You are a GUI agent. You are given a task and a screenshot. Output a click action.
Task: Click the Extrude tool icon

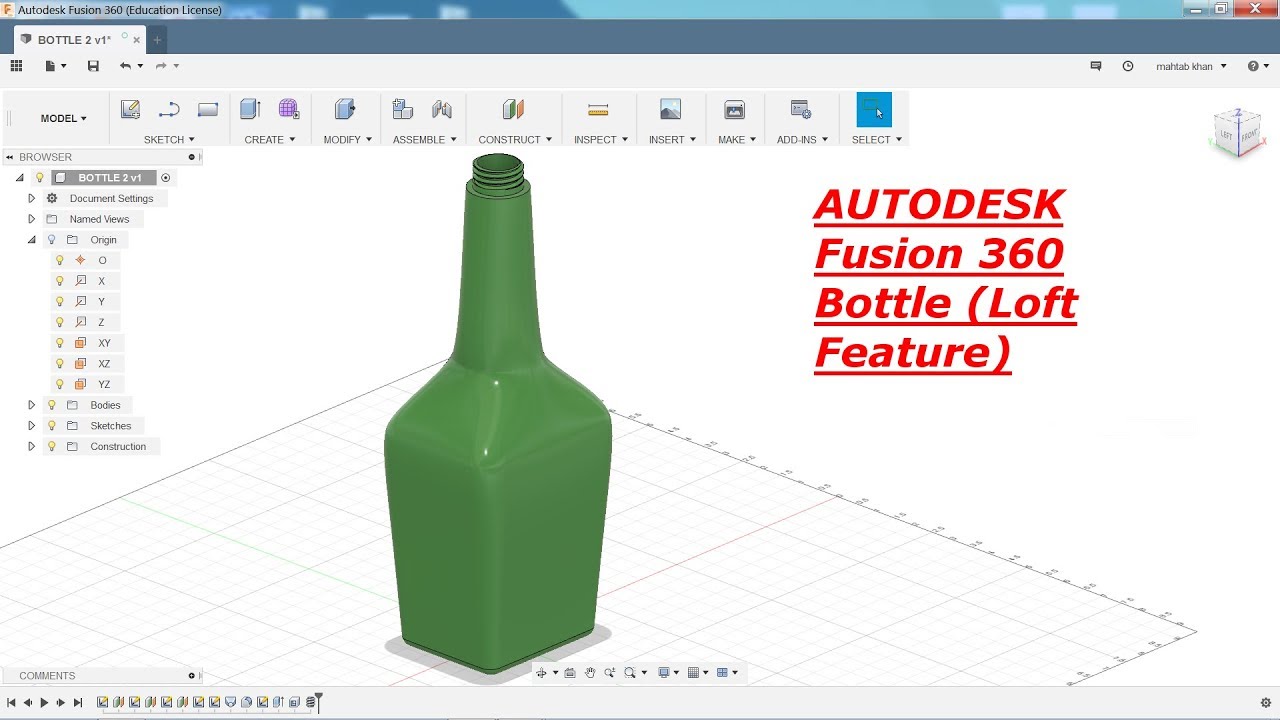251,110
